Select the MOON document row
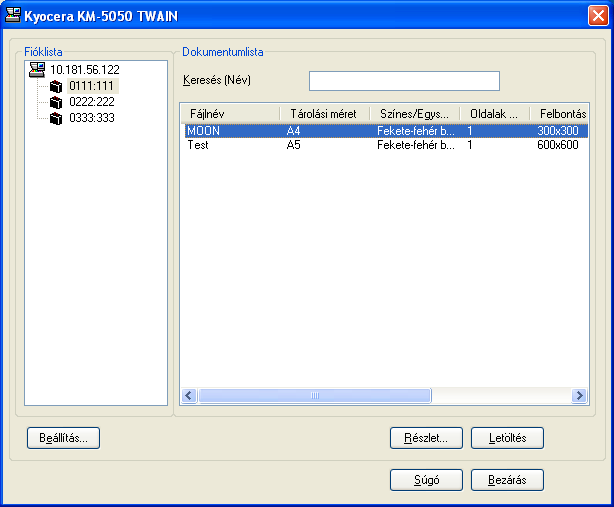The width and height of the screenshot is (614, 507). point(386,131)
